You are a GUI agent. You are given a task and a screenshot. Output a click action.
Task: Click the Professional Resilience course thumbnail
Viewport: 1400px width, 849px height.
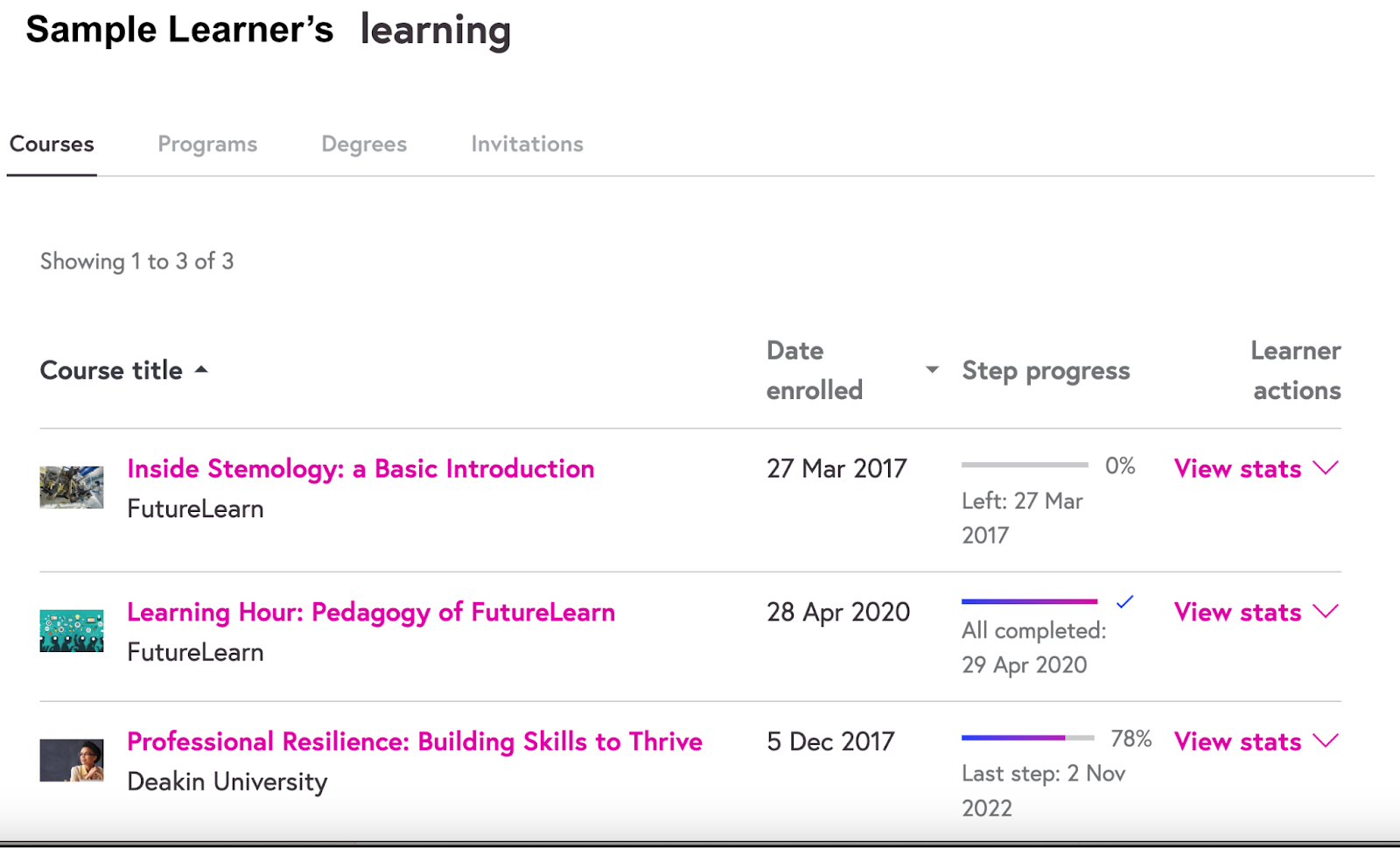click(72, 760)
